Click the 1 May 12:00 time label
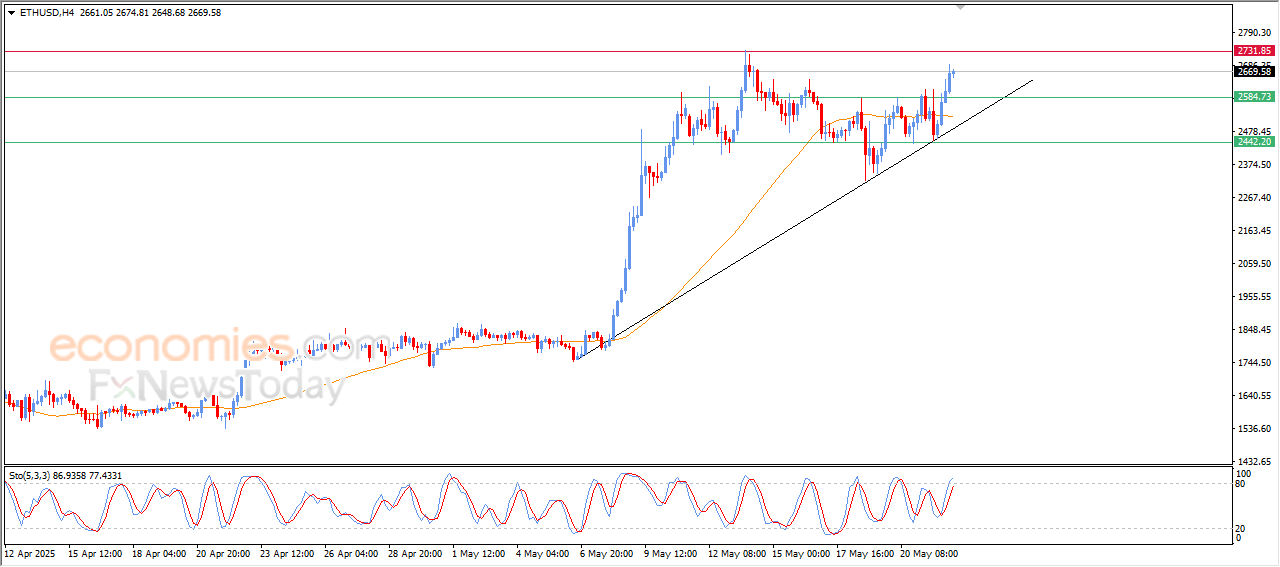Viewport: 1280px width, 567px height. pyautogui.click(x=477, y=552)
